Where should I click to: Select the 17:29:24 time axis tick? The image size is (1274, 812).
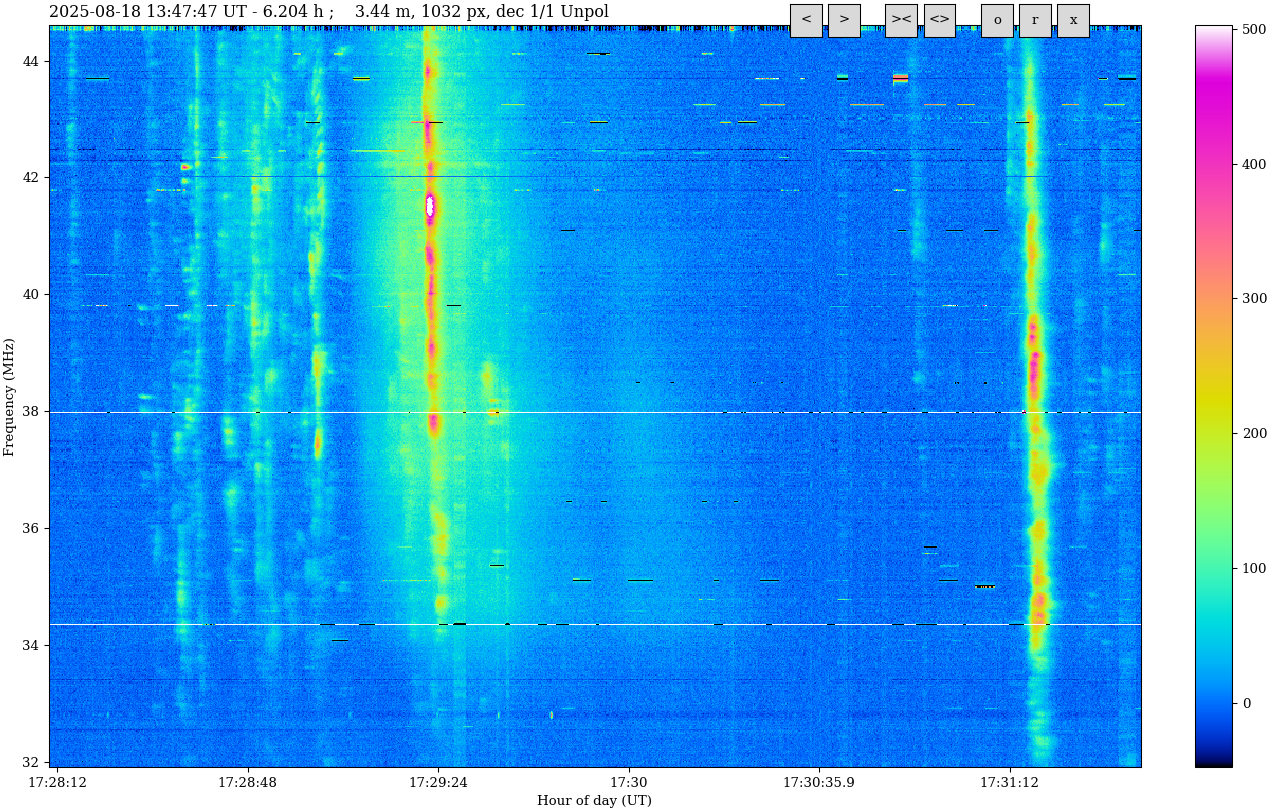point(438,782)
